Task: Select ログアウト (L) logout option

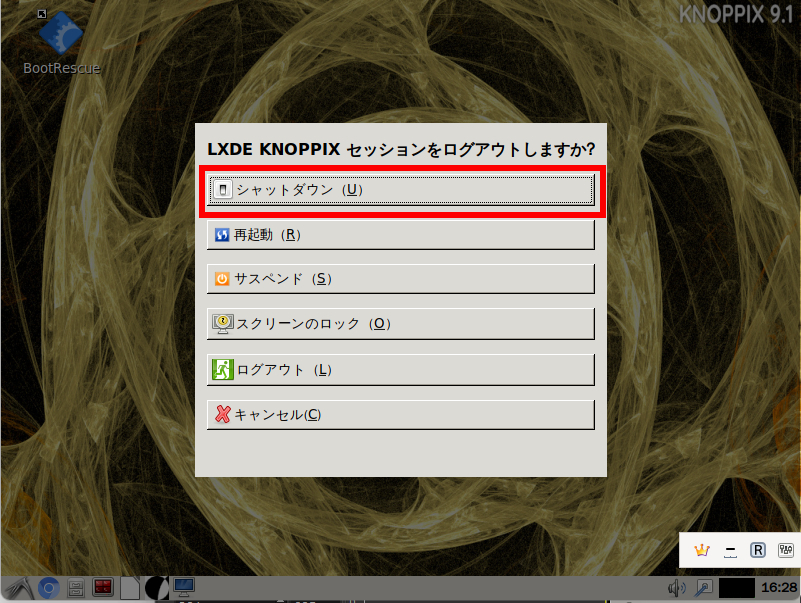Action: click(x=400, y=369)
